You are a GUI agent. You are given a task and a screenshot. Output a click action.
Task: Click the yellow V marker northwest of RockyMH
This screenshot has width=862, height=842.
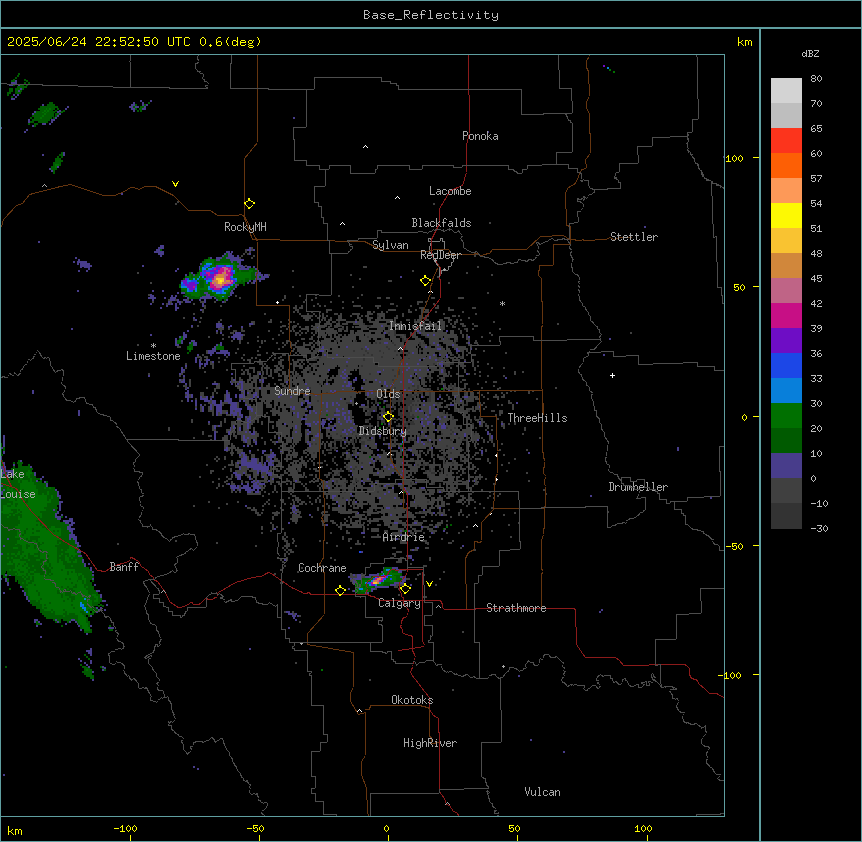coord(175,184)
